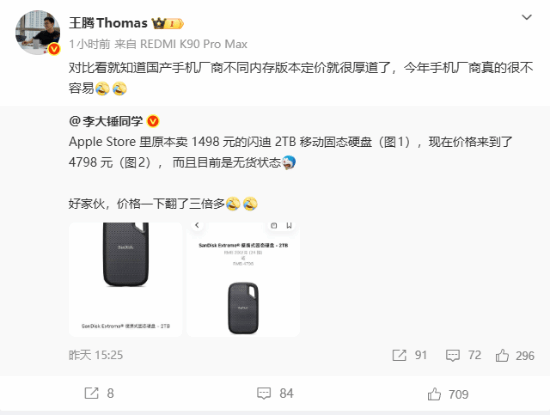The image size is (550, 415).
Task: Click the post time 1小时前
Action: coord(89,44)
